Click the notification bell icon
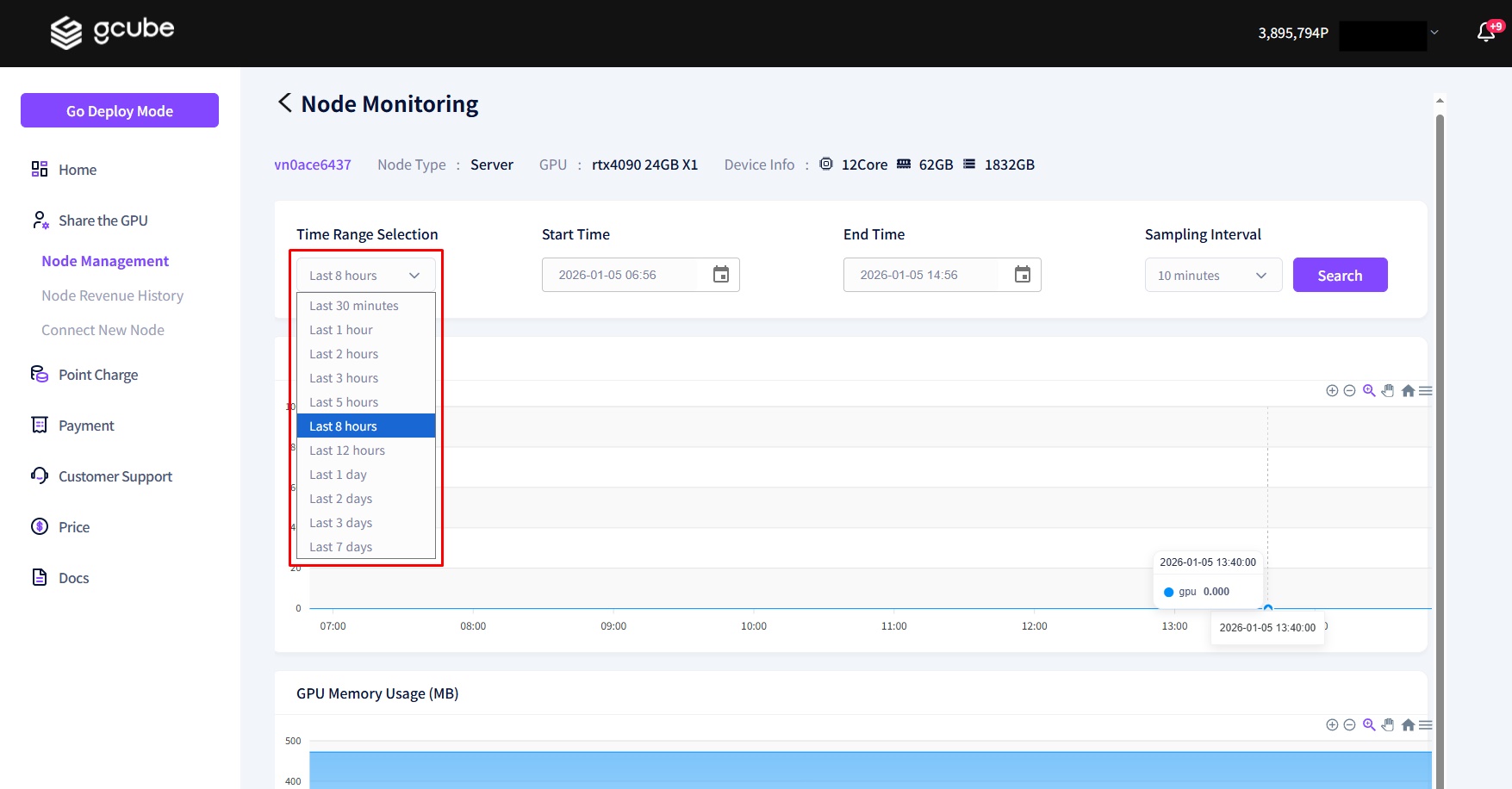Image resolution: width=1512 pixels, height=789 pixels. (x=1486, y=33)
